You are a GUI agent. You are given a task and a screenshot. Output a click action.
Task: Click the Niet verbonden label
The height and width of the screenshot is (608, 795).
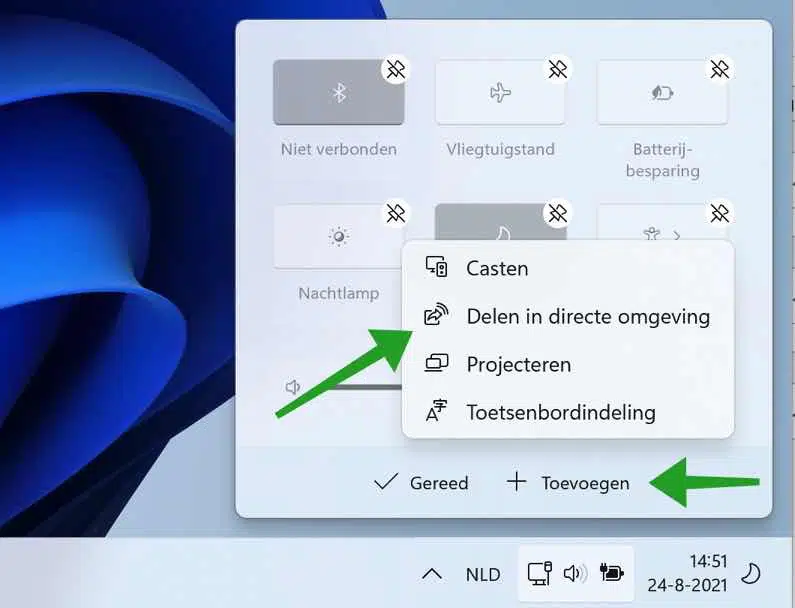point(339,149)
